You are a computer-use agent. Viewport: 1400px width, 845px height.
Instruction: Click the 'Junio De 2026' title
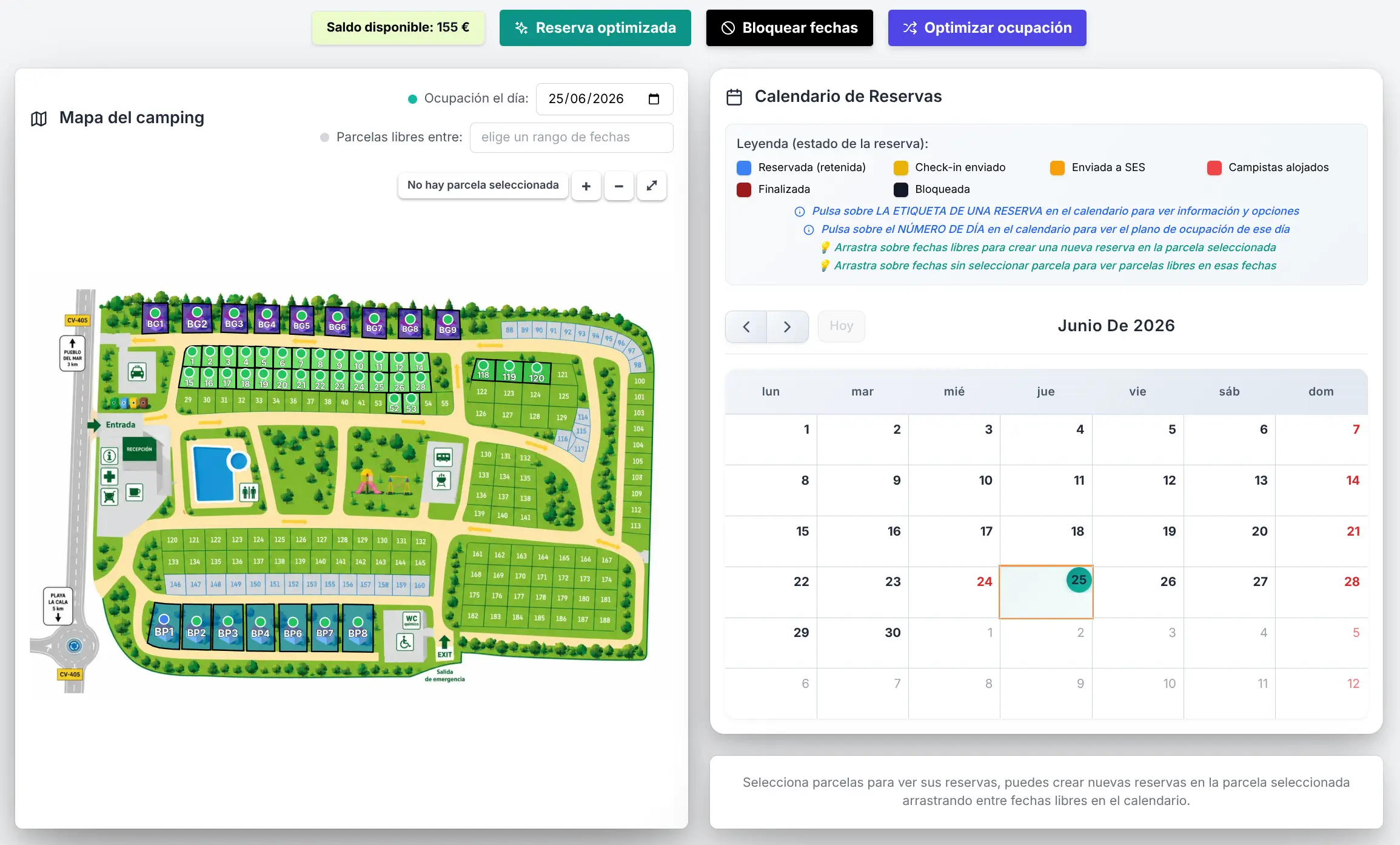click(x=1116, y=326)
